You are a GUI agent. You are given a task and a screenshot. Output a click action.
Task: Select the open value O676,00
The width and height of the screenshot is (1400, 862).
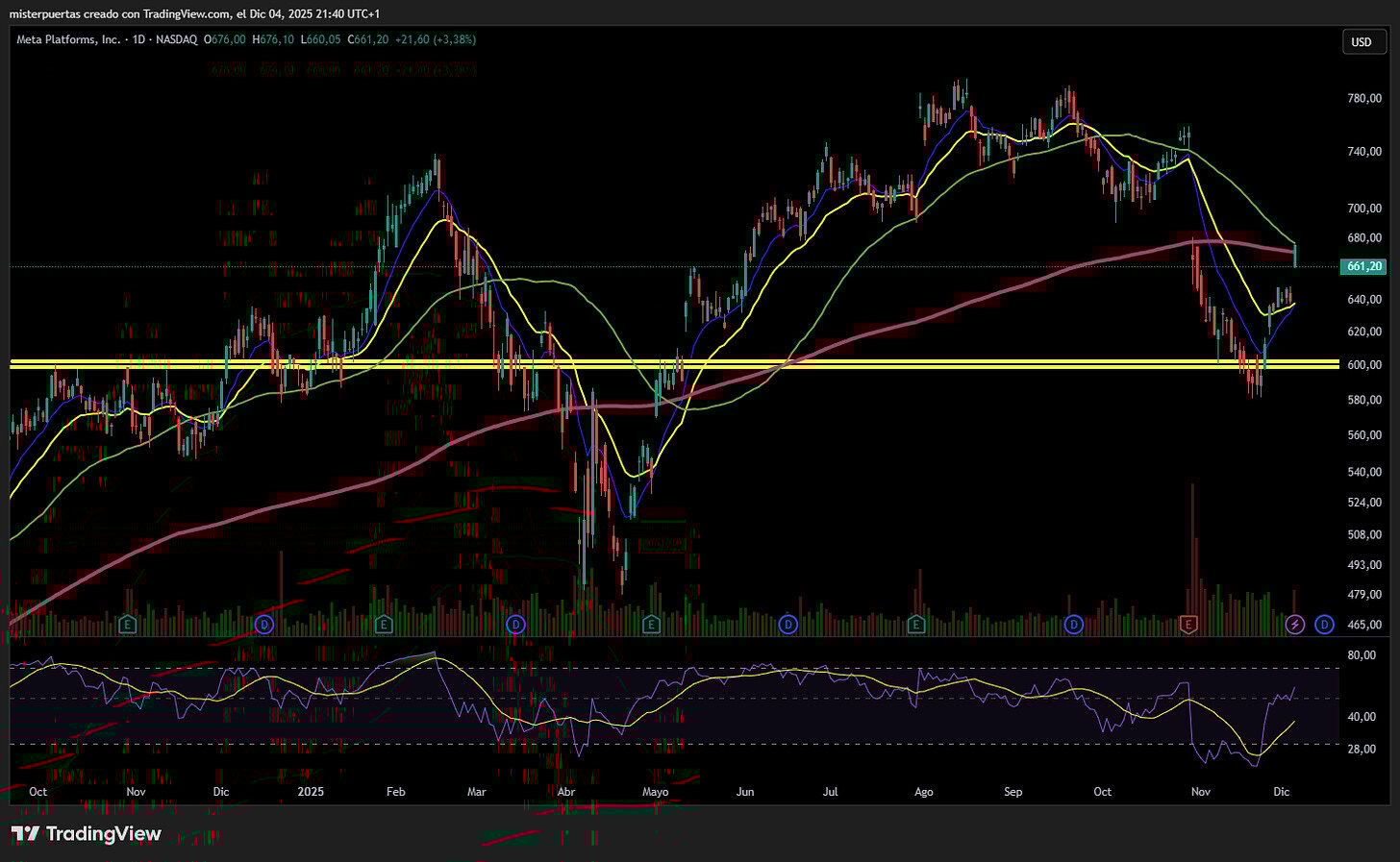[226, 39]
